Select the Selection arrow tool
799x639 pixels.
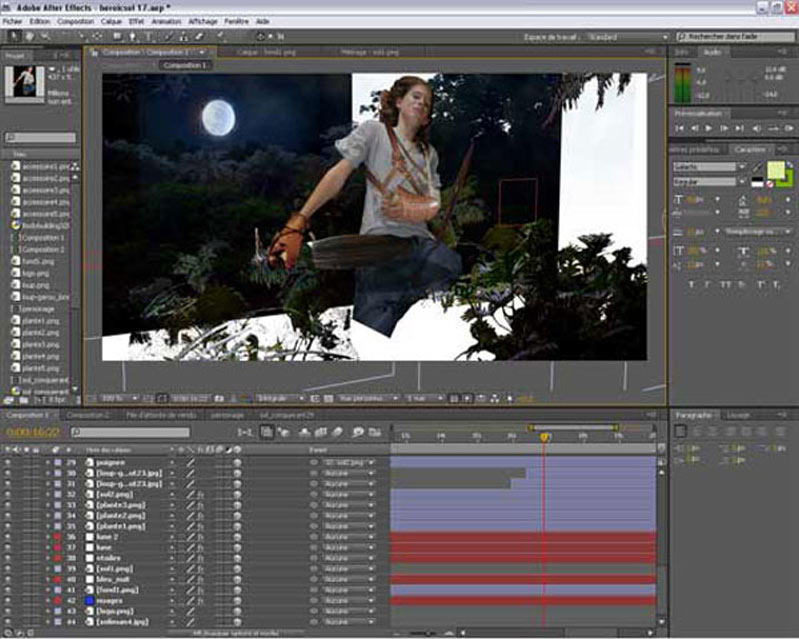[x=14, y=36]
